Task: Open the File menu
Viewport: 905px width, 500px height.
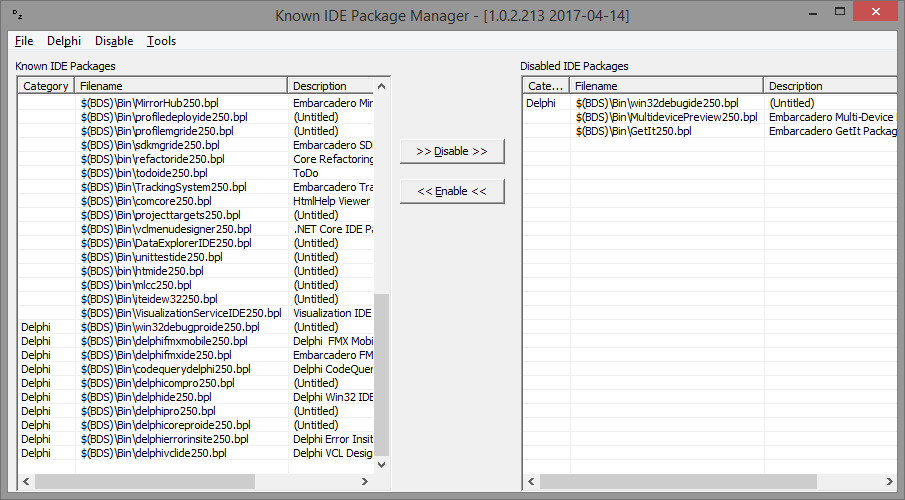Action: point(24,41)
